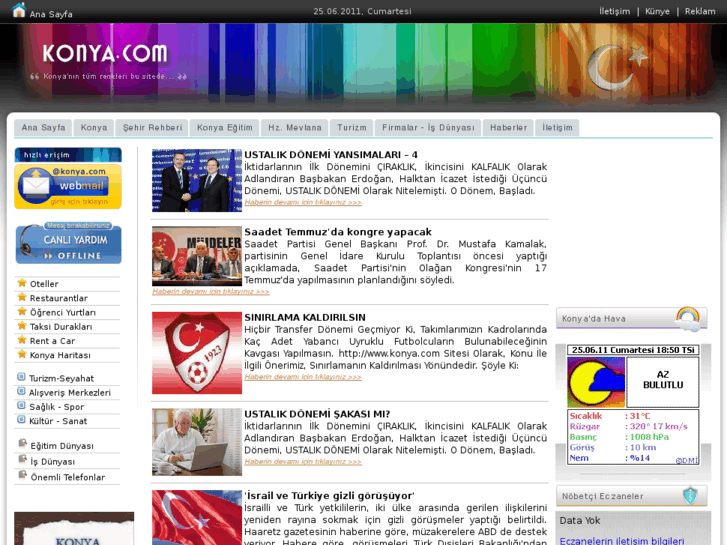Open the Sağlık - Spor sidebar link
The width and height of the screenshot is (727, 545).
57,407
